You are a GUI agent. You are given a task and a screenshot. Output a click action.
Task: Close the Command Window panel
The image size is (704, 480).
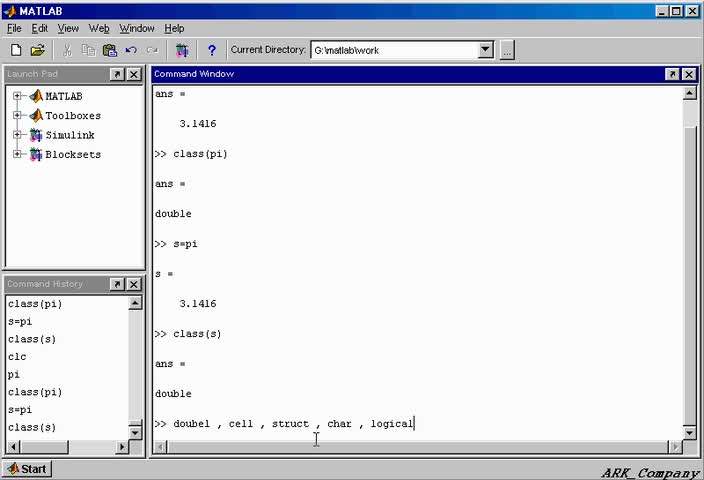(689, 74)
